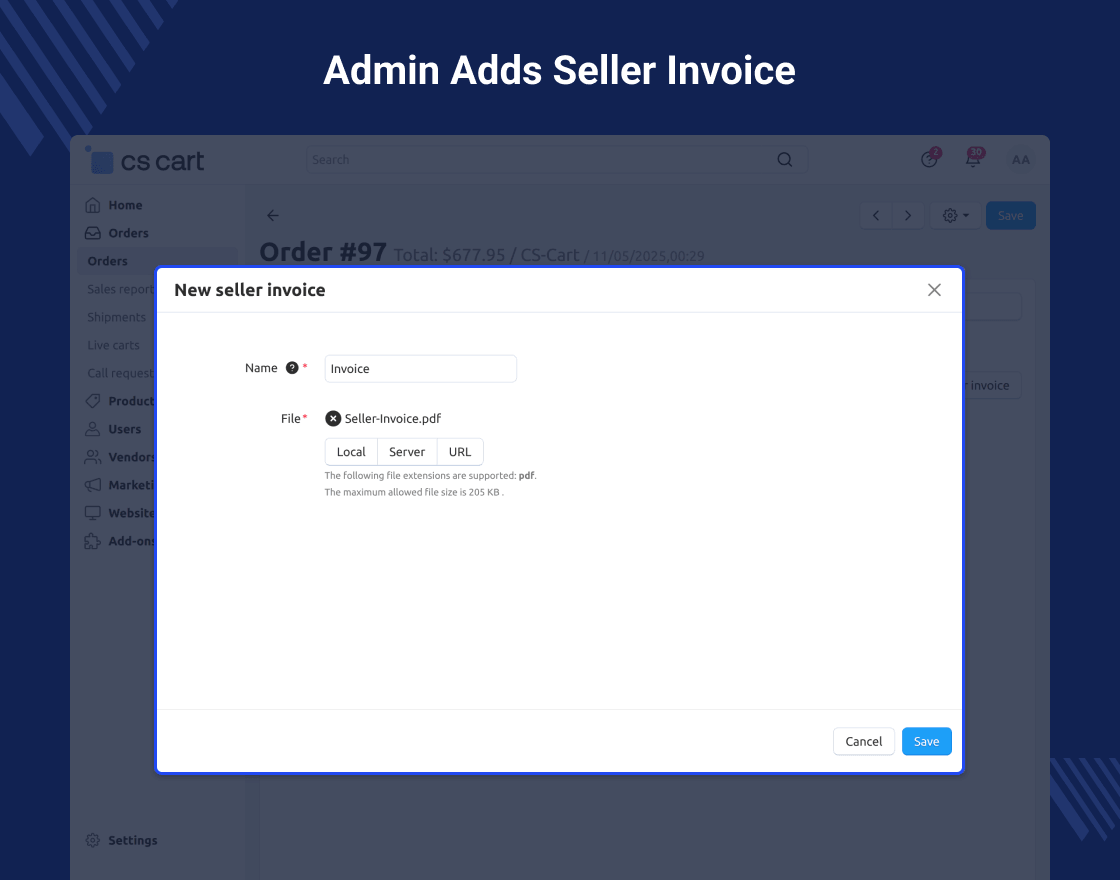Open the AA user account avatar
Viewport: 1120px width, 880px height.
click(1020, 160)
